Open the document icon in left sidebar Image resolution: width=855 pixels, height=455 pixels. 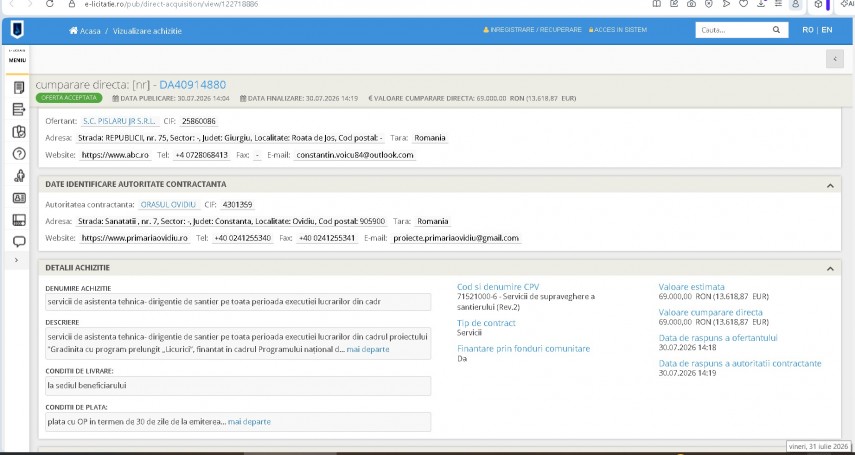coord(19,87)
